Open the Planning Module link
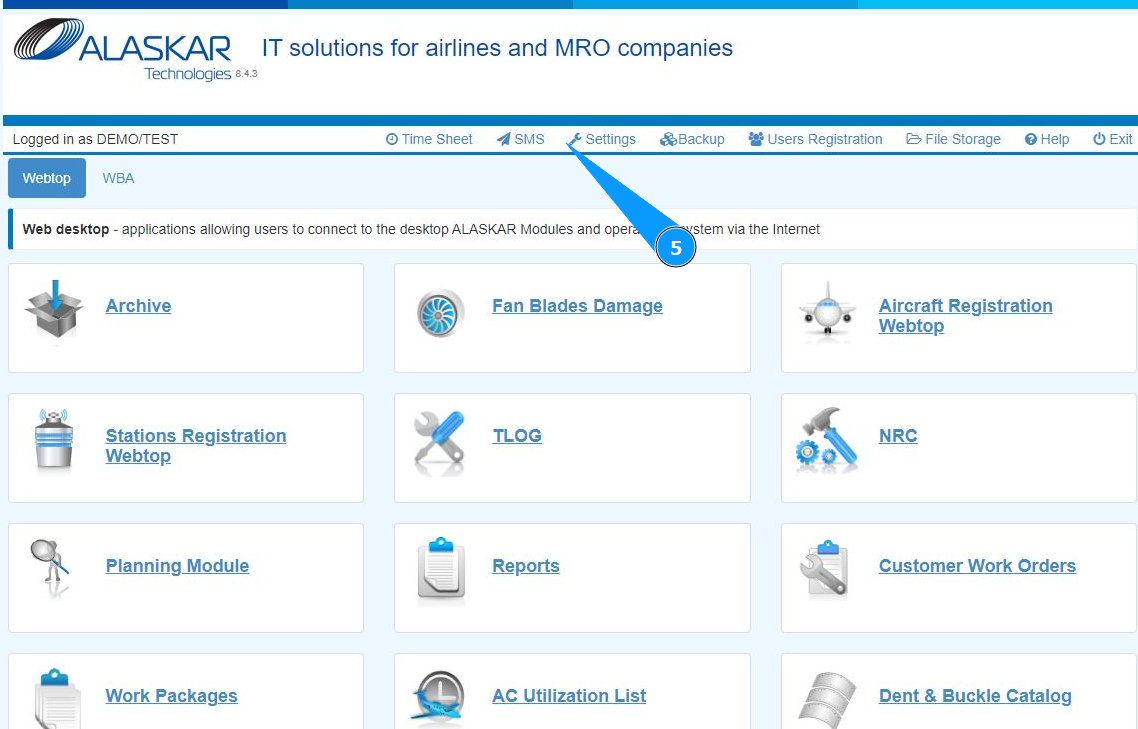Image resolution: width=1138 pixels, height=729 pixels. pos(178,566)
